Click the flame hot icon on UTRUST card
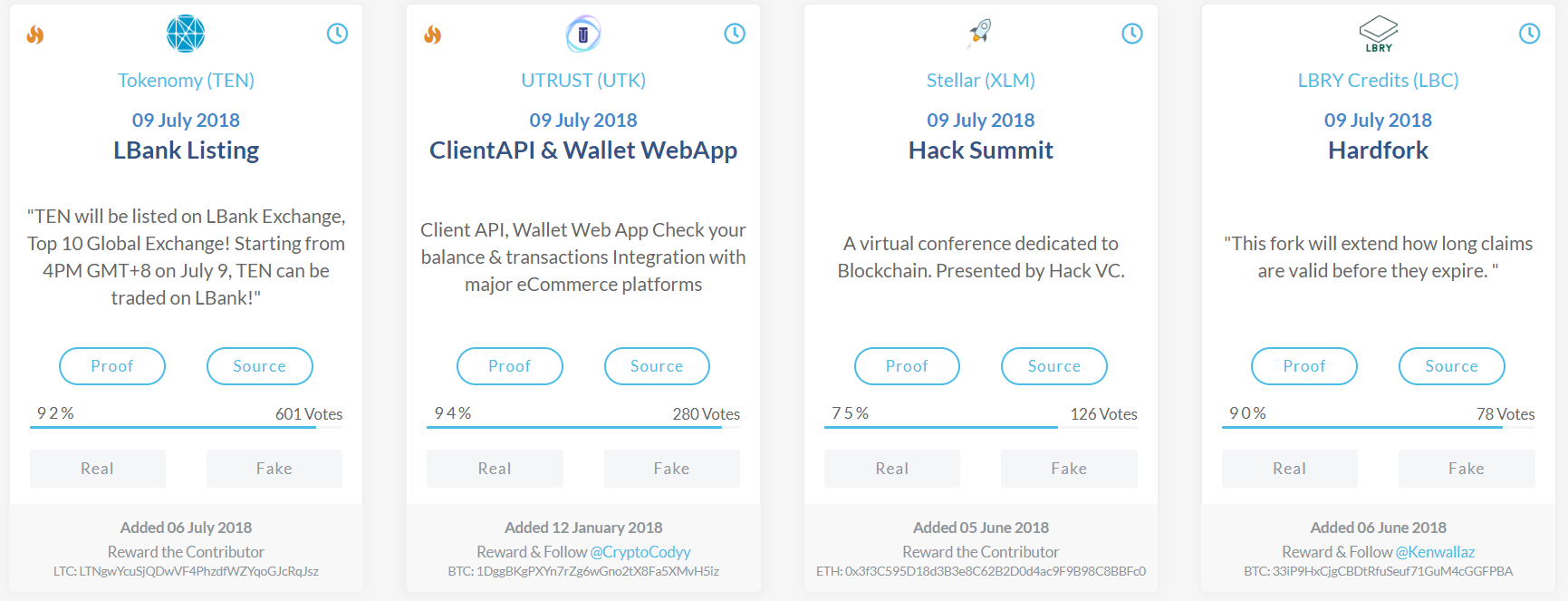This screenshot has width=1568, height=601. (x=433, y=34)
